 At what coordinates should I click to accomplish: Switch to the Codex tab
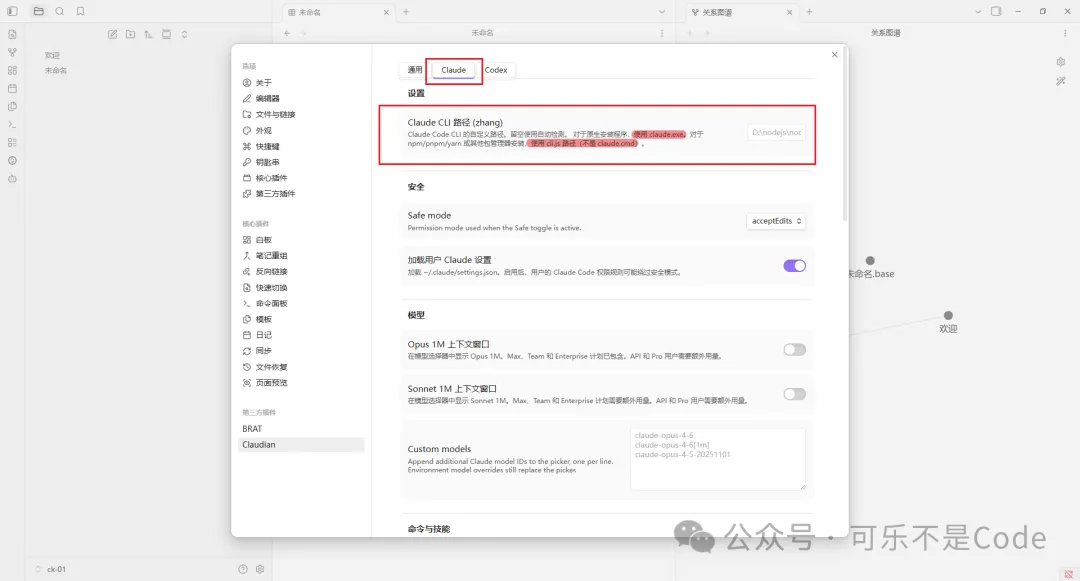(x=496, y=70)
